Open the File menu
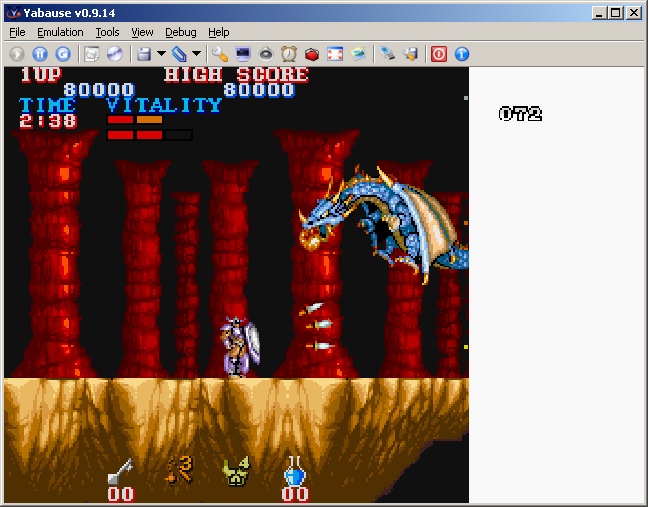648x507 pixels. click(x=17, y=32)
